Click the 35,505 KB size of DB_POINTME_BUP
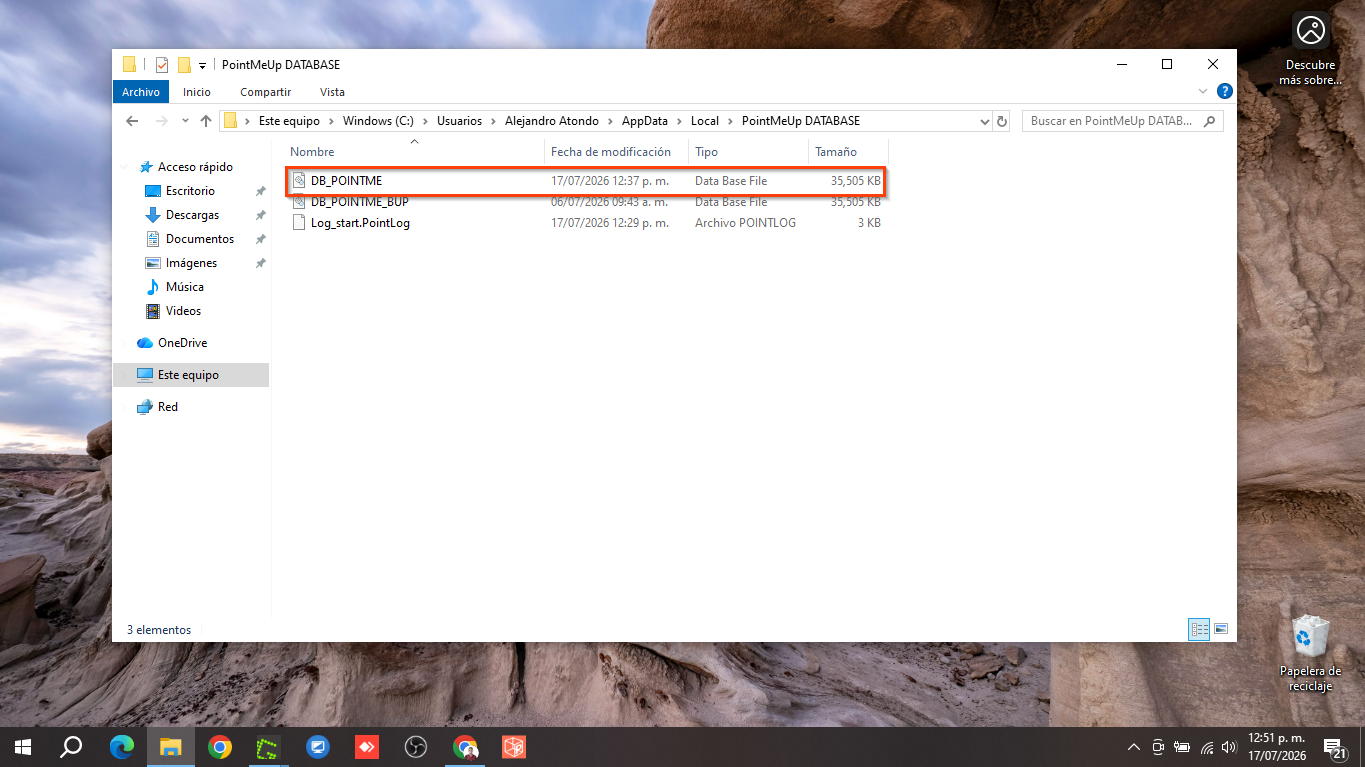 coord(855,202)
